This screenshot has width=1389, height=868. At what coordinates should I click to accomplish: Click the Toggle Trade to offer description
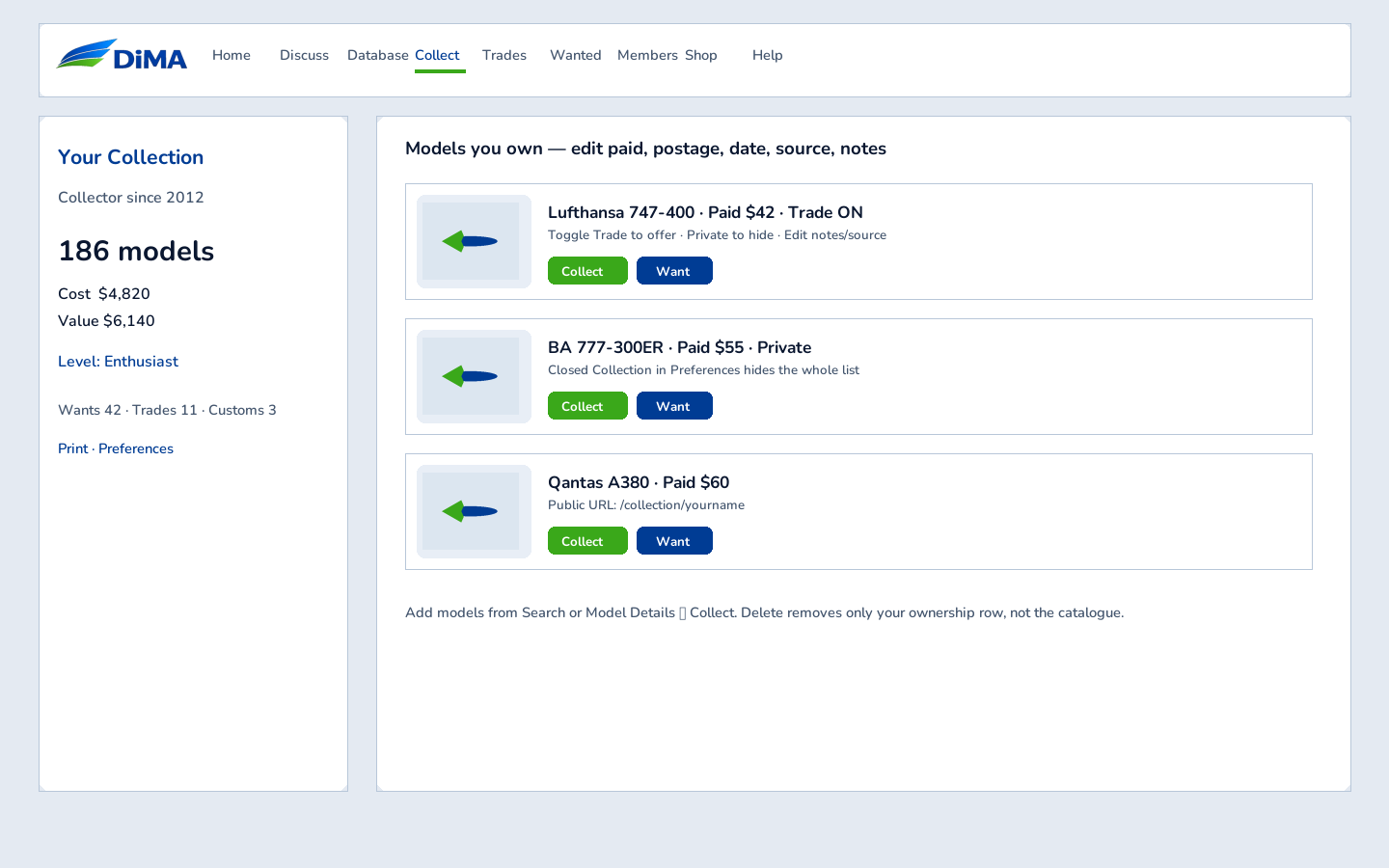[x=717, y=235]
